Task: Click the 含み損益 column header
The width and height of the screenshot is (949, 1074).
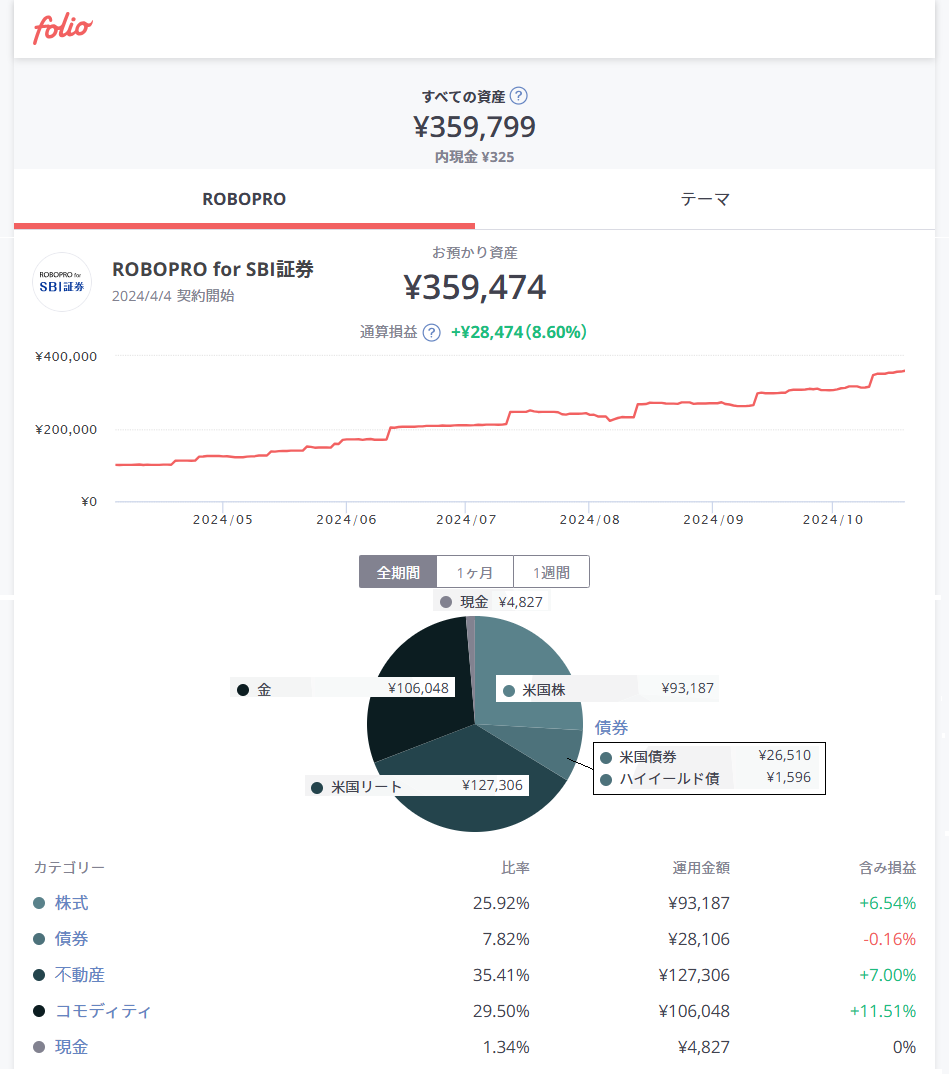Action: [887, 868]
